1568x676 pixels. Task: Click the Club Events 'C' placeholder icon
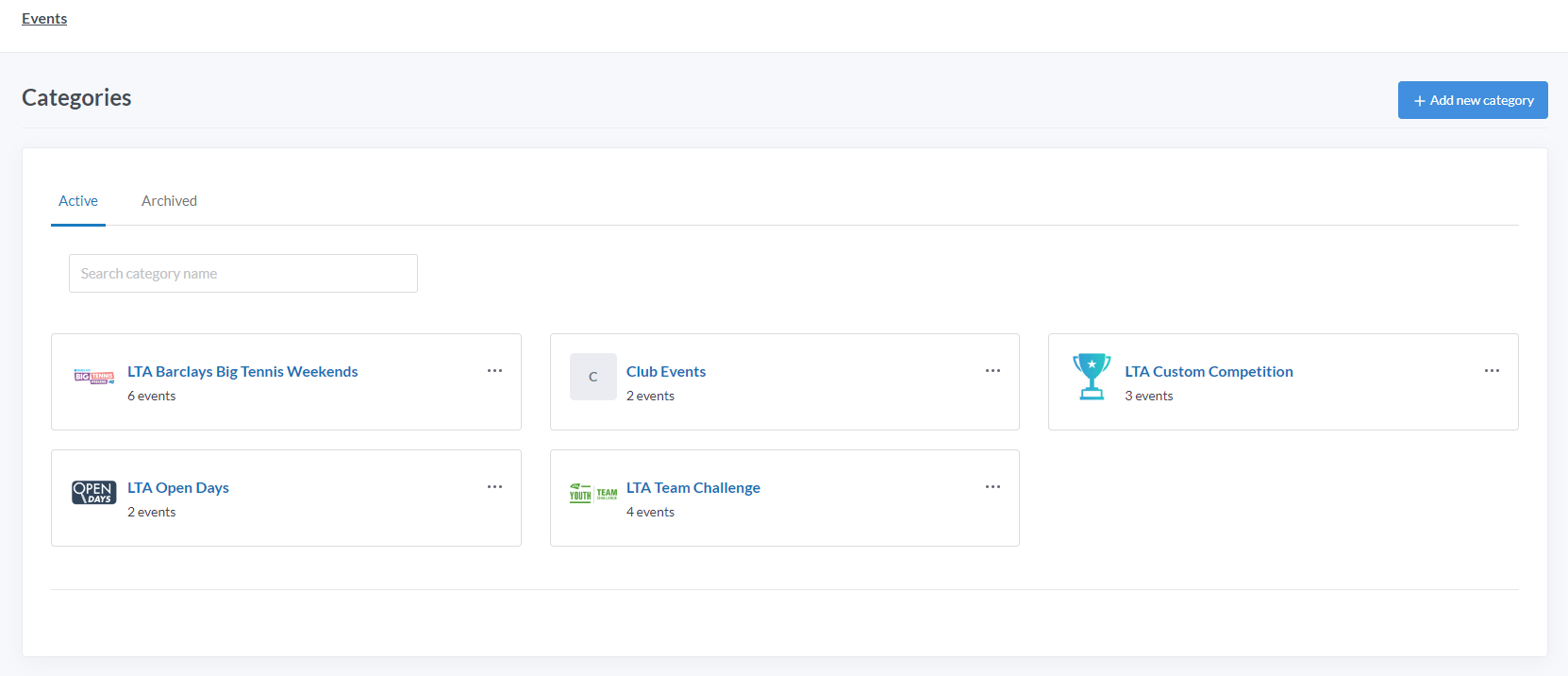(592, 377)
